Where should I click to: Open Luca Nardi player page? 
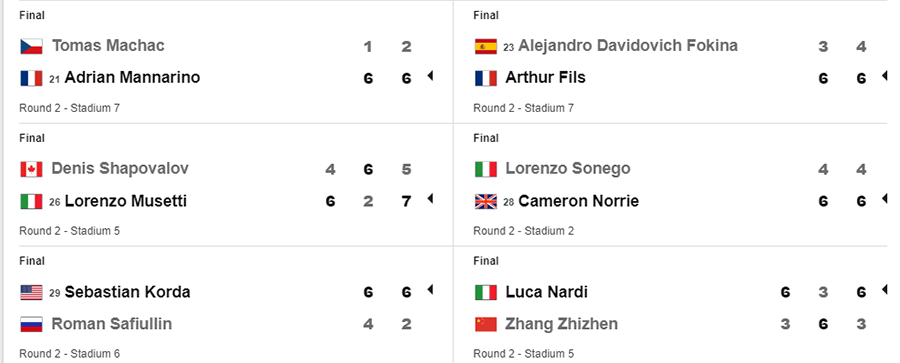[546, 292]
